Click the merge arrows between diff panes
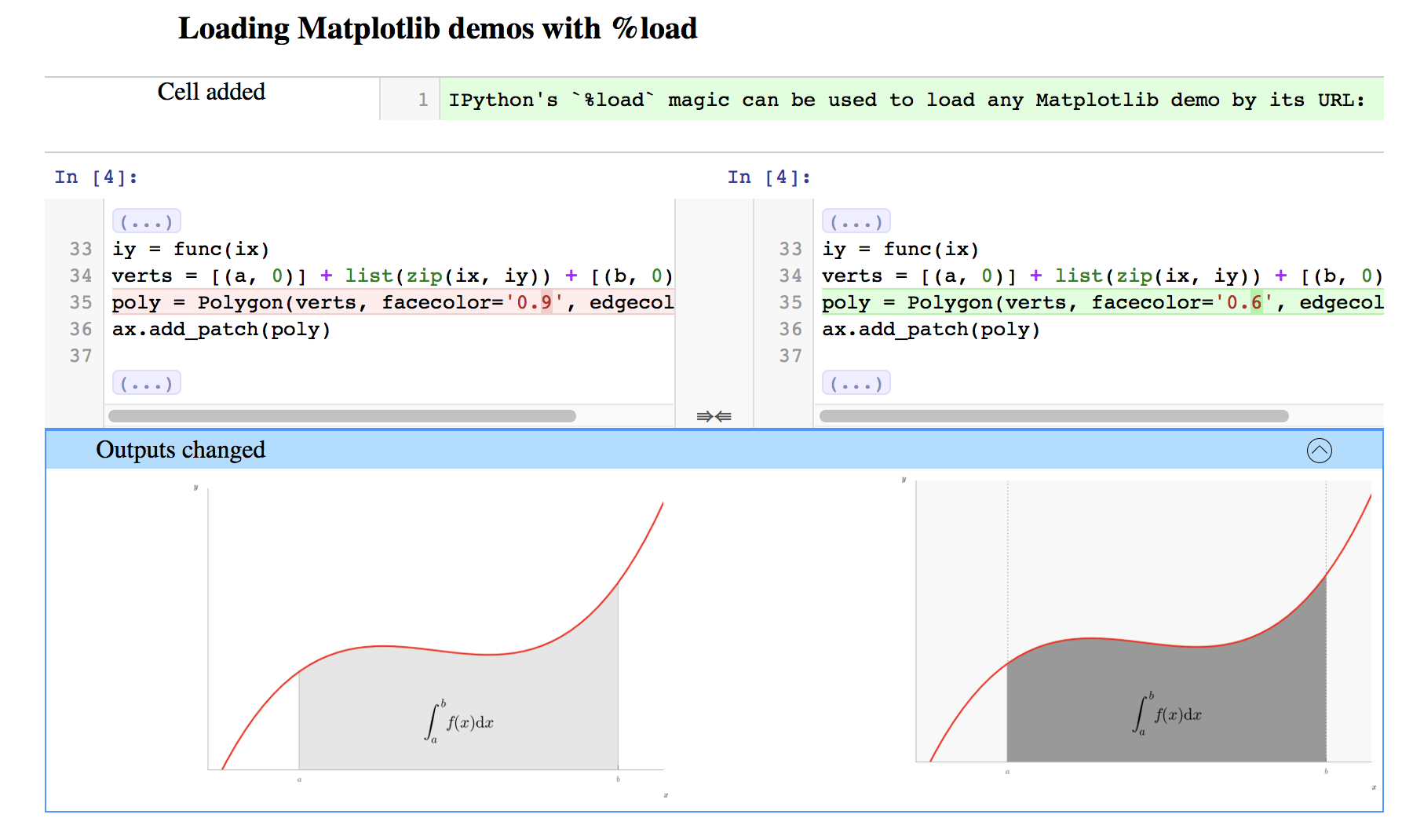 point(714,416)
